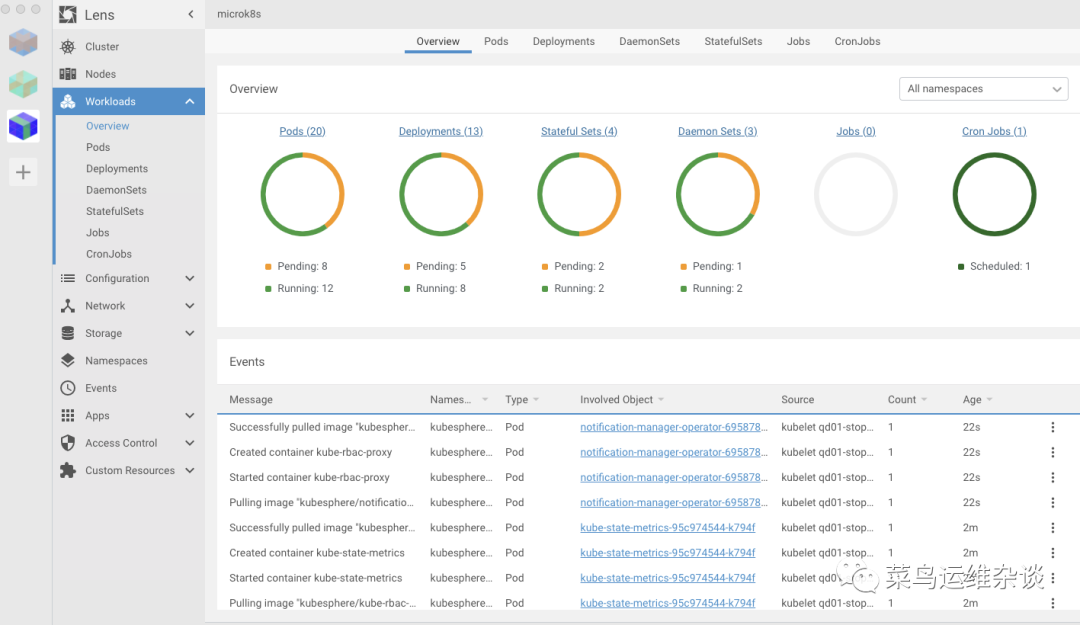Click the Custom Resources puzzle icon

click(68, 470)
